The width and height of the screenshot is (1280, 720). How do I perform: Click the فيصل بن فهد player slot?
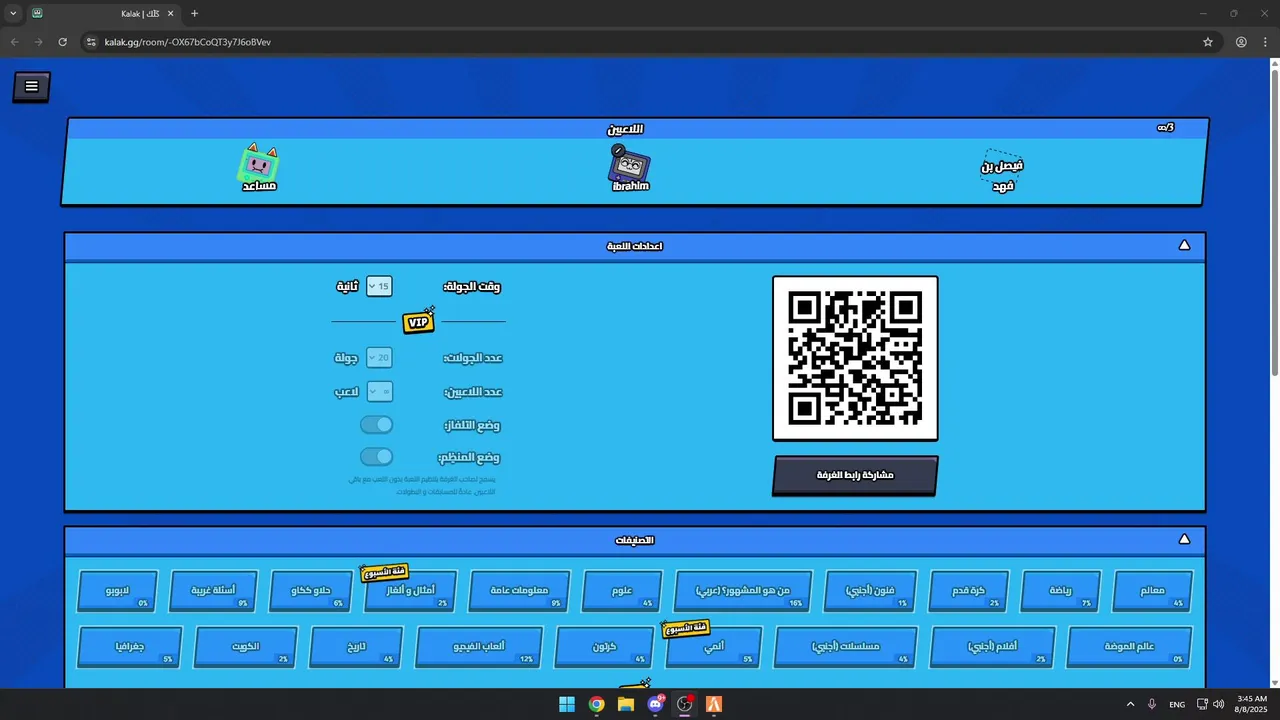click(1002, 172)
